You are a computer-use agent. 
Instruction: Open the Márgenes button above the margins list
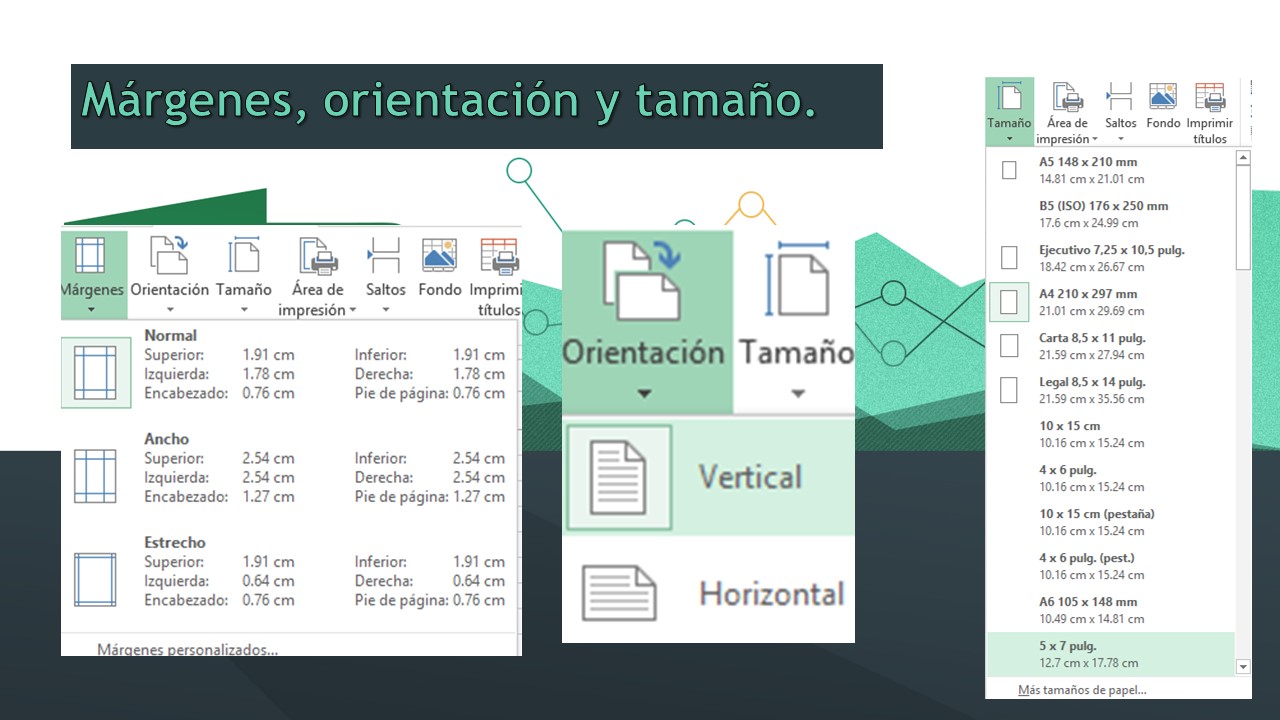(94, 275)
